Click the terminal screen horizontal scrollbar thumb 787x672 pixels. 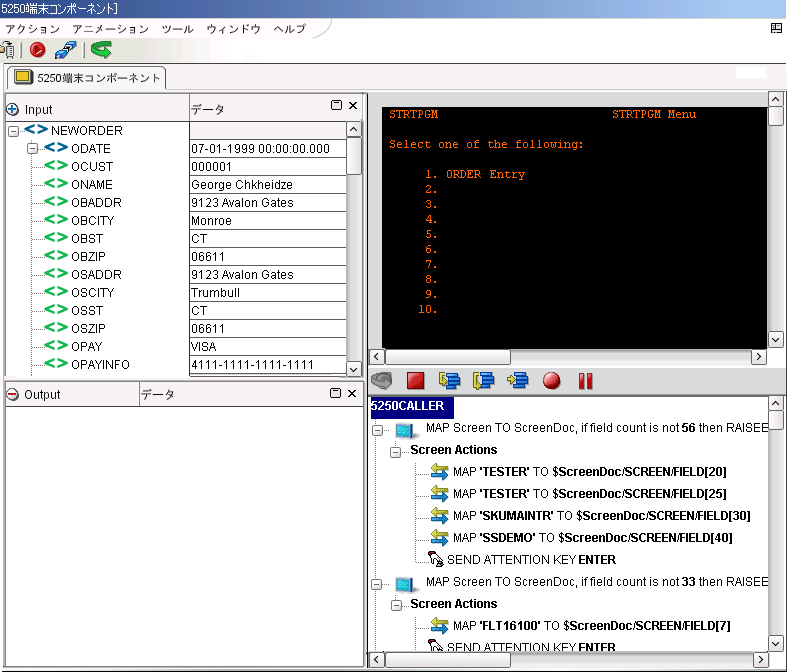coord(447,356)
